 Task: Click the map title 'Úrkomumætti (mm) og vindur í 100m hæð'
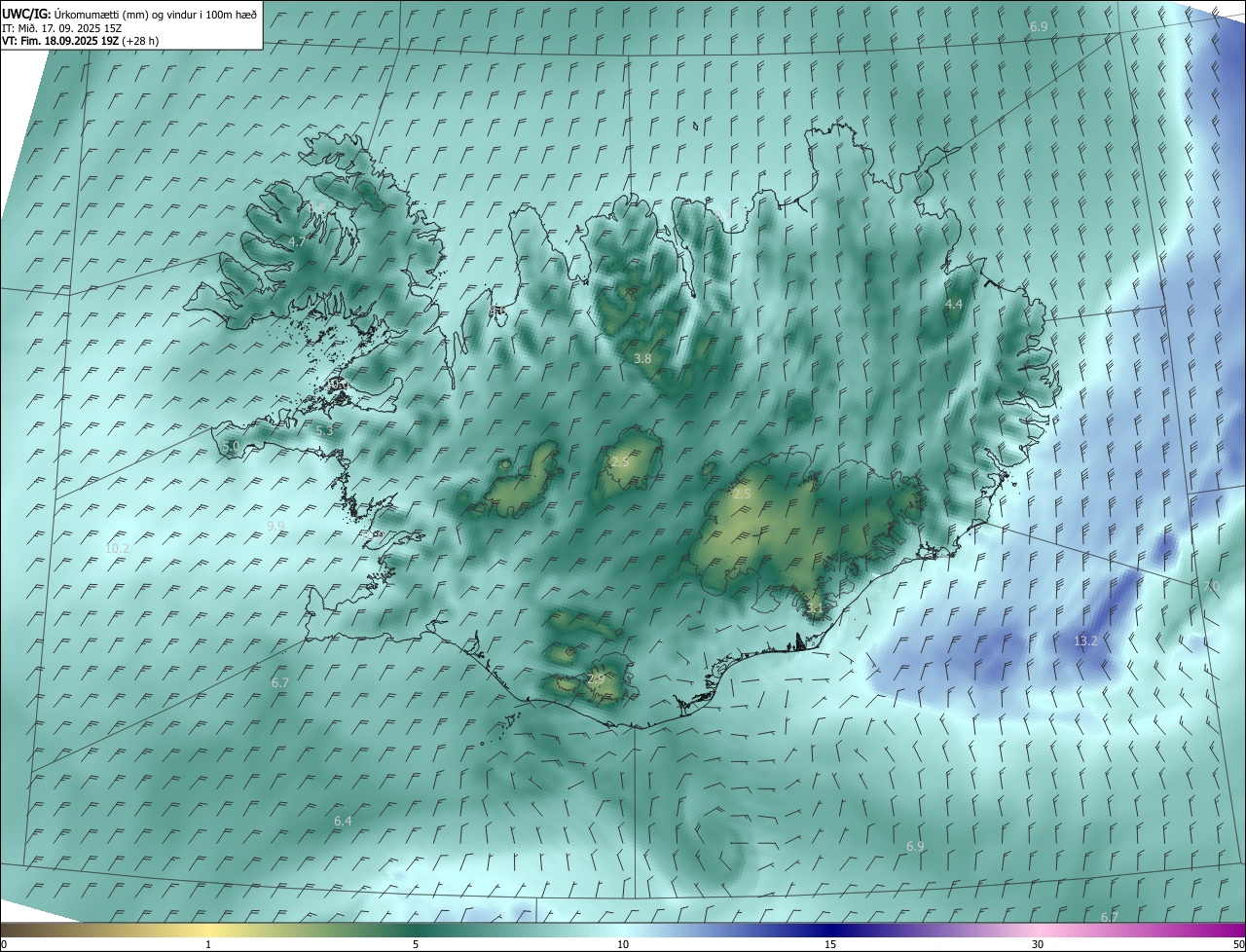[x=156, y=14]
